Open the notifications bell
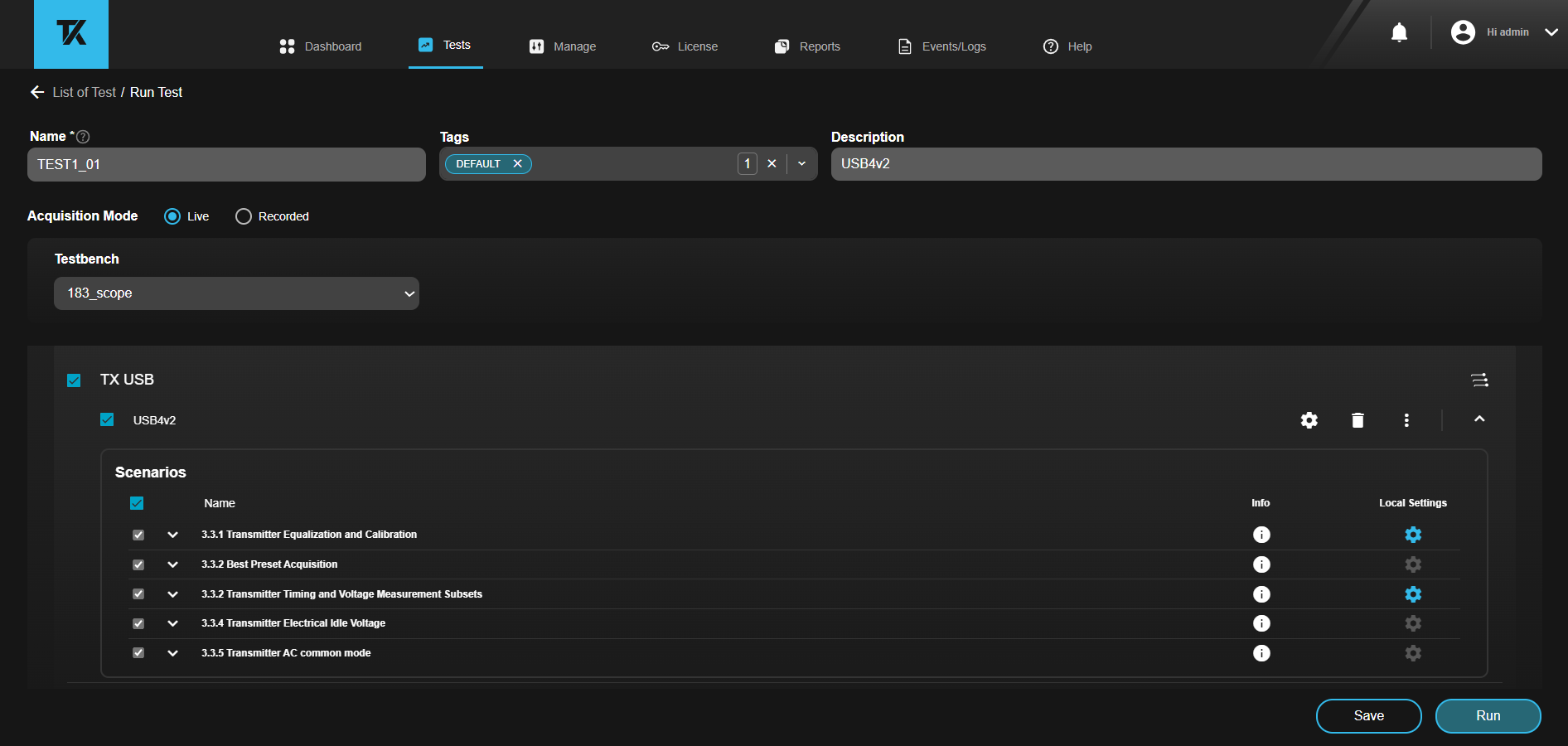The image size is (1568, 746). pyautogui.click(x=1399, y=33)
